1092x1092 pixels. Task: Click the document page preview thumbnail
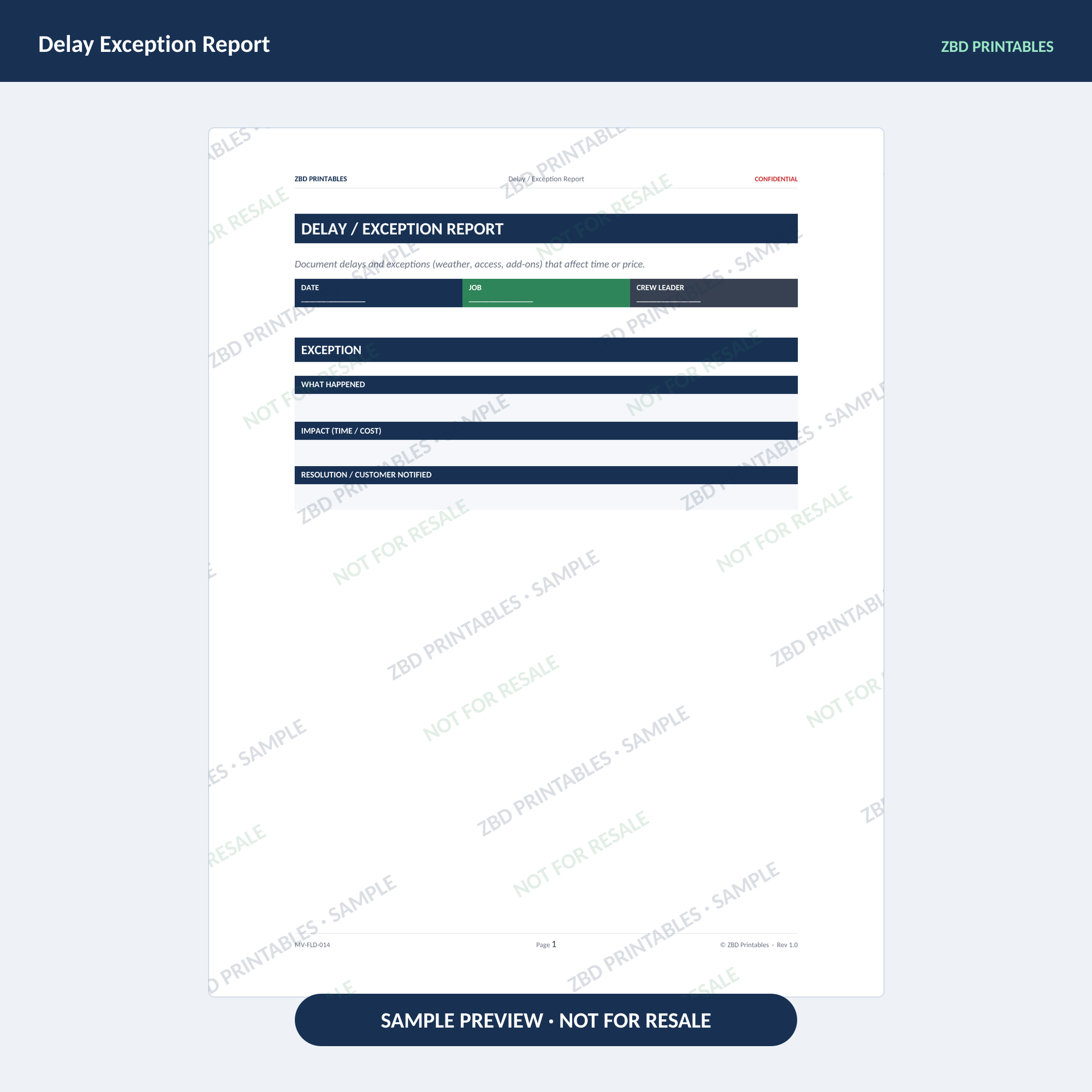[546, 562]
